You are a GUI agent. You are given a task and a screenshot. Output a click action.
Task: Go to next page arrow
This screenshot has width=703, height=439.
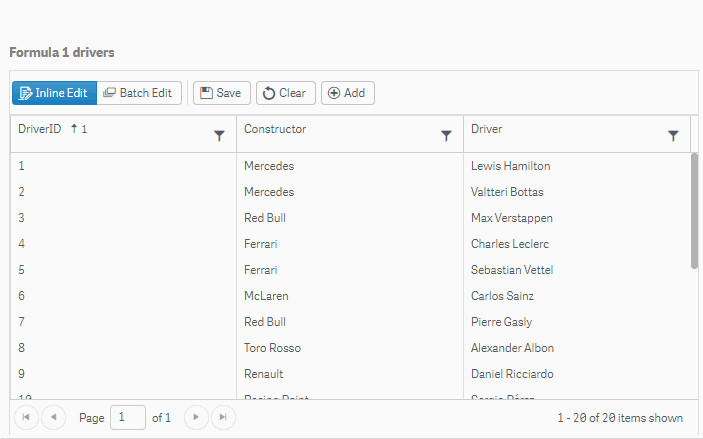pos(197,417)
